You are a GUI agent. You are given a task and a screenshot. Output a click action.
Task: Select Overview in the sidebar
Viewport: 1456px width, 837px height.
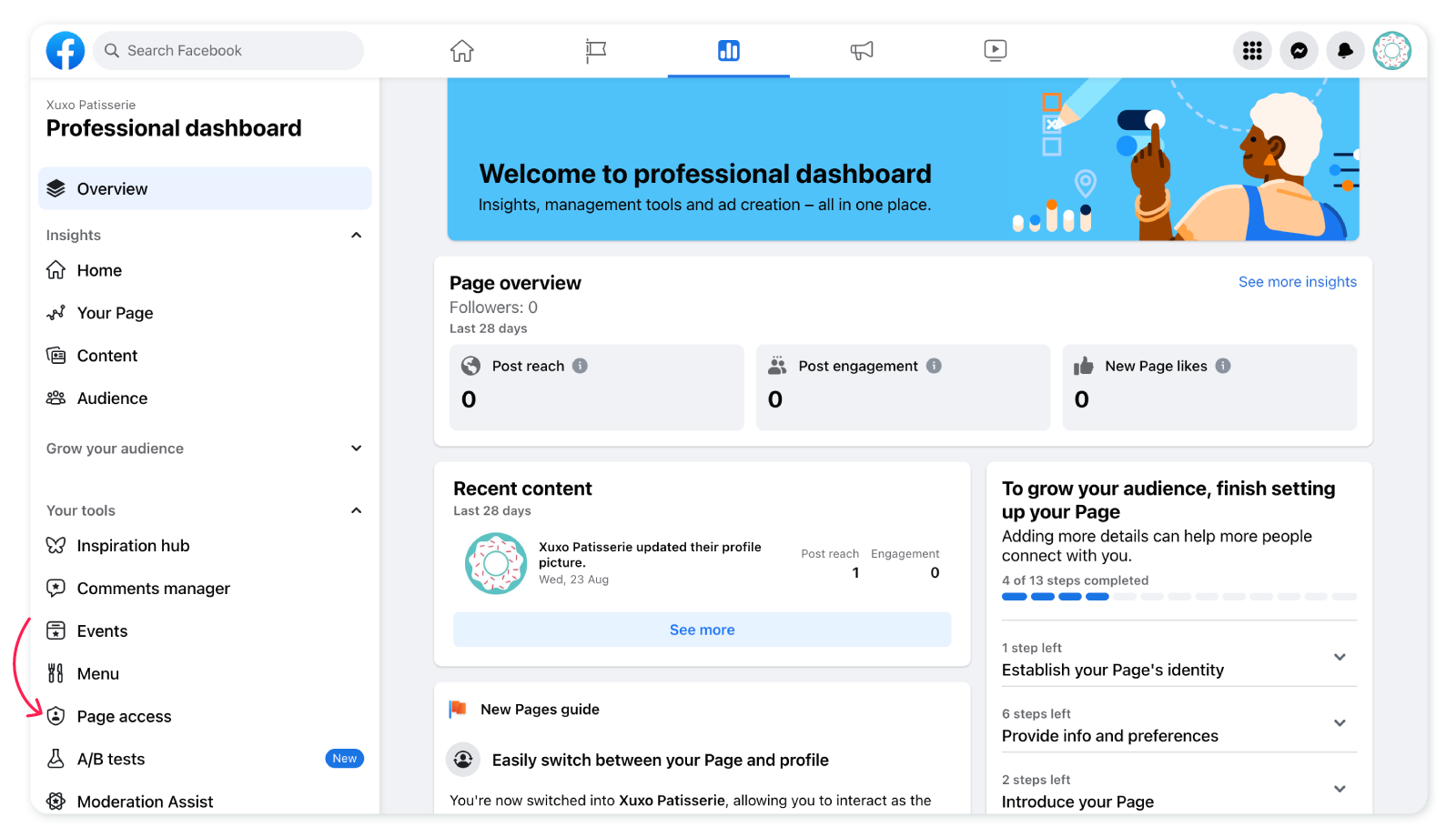(x=205, y=188)
